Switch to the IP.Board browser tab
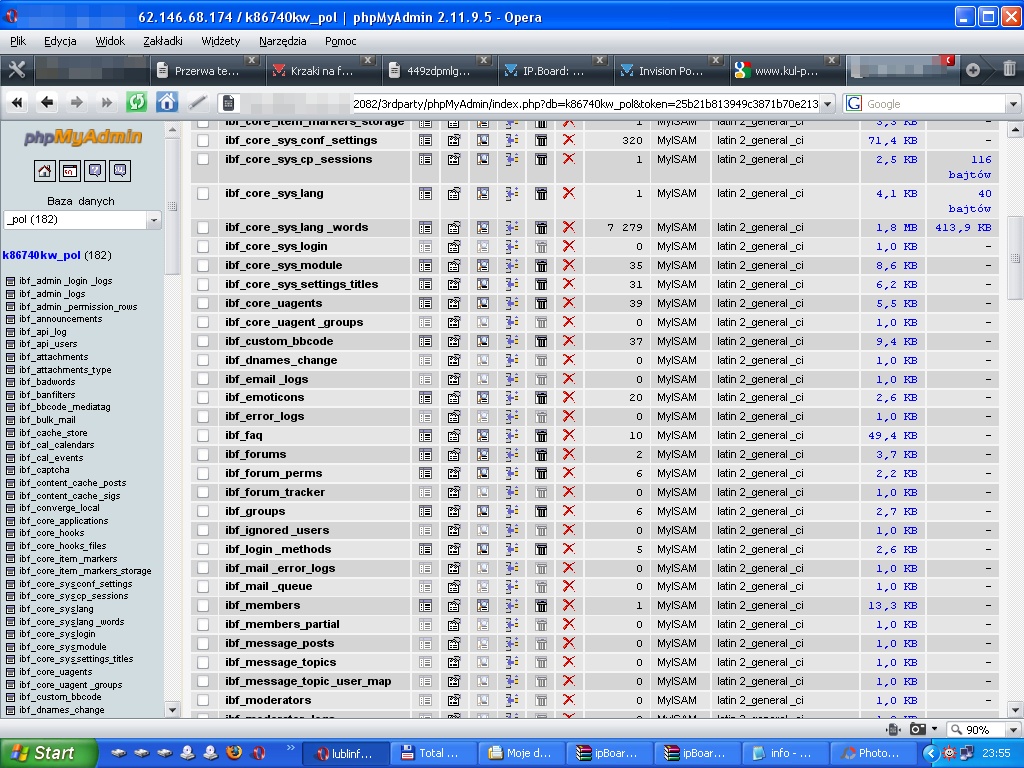The height and width of the screenshot is (768, 1024). (x=553, y=71)
